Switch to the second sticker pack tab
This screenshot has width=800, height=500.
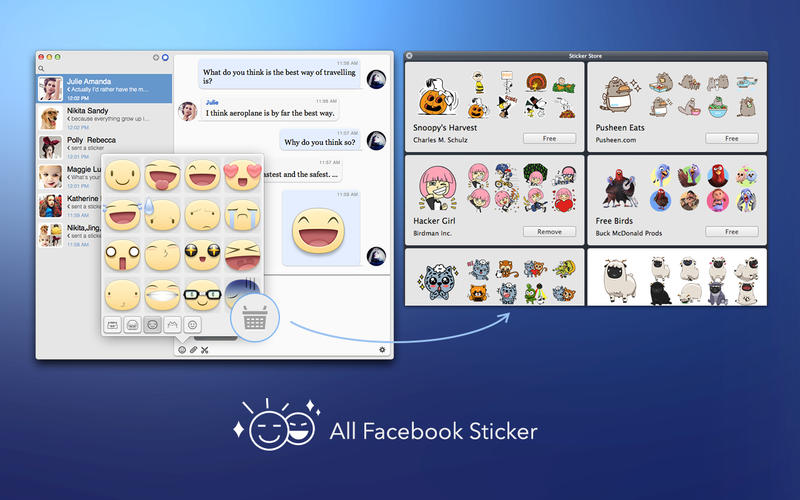pyautogui.click(x=132, y=324)
